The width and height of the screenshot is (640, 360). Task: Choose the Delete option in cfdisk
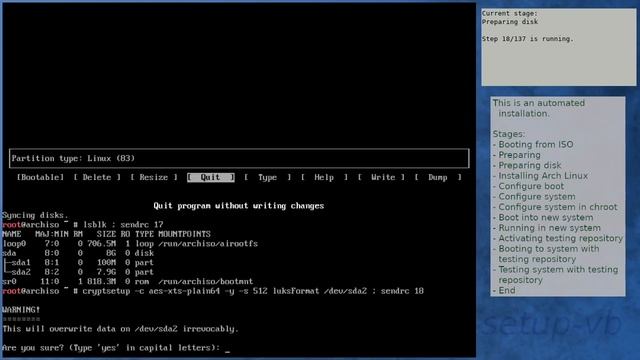pos(97,177)
